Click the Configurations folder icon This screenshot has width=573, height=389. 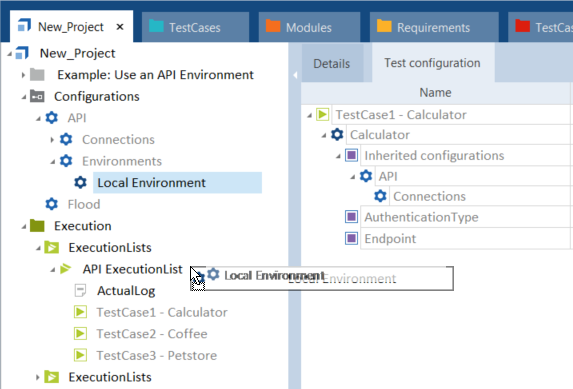tap(37, 96)
